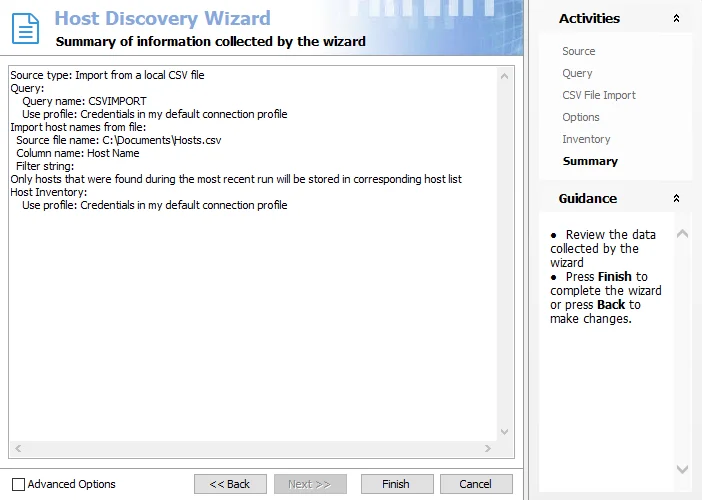Viewport: 702px width, 500px height.
Task: Collapse the Guidance panel
Action: coord(676,198)
